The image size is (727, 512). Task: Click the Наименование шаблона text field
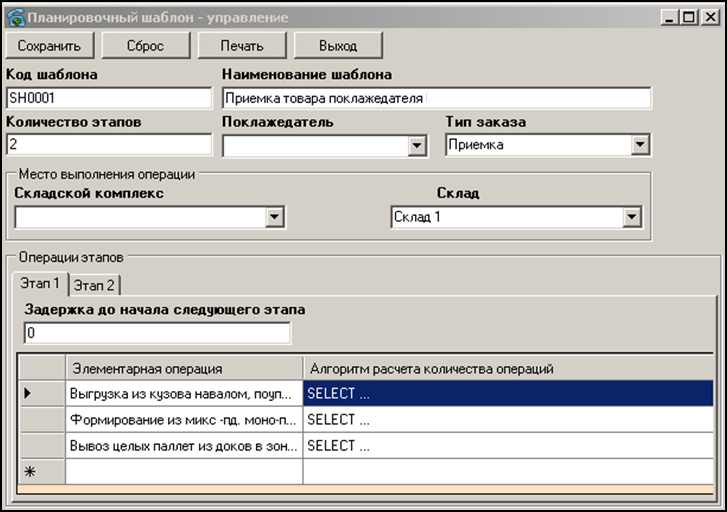pos(435,98)
